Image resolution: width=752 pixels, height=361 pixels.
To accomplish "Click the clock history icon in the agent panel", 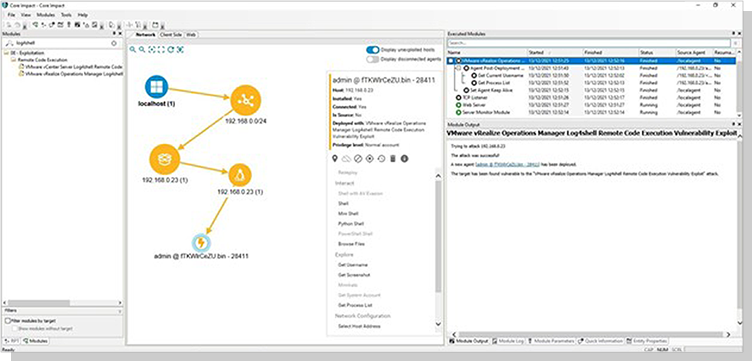I will (381, 159).
